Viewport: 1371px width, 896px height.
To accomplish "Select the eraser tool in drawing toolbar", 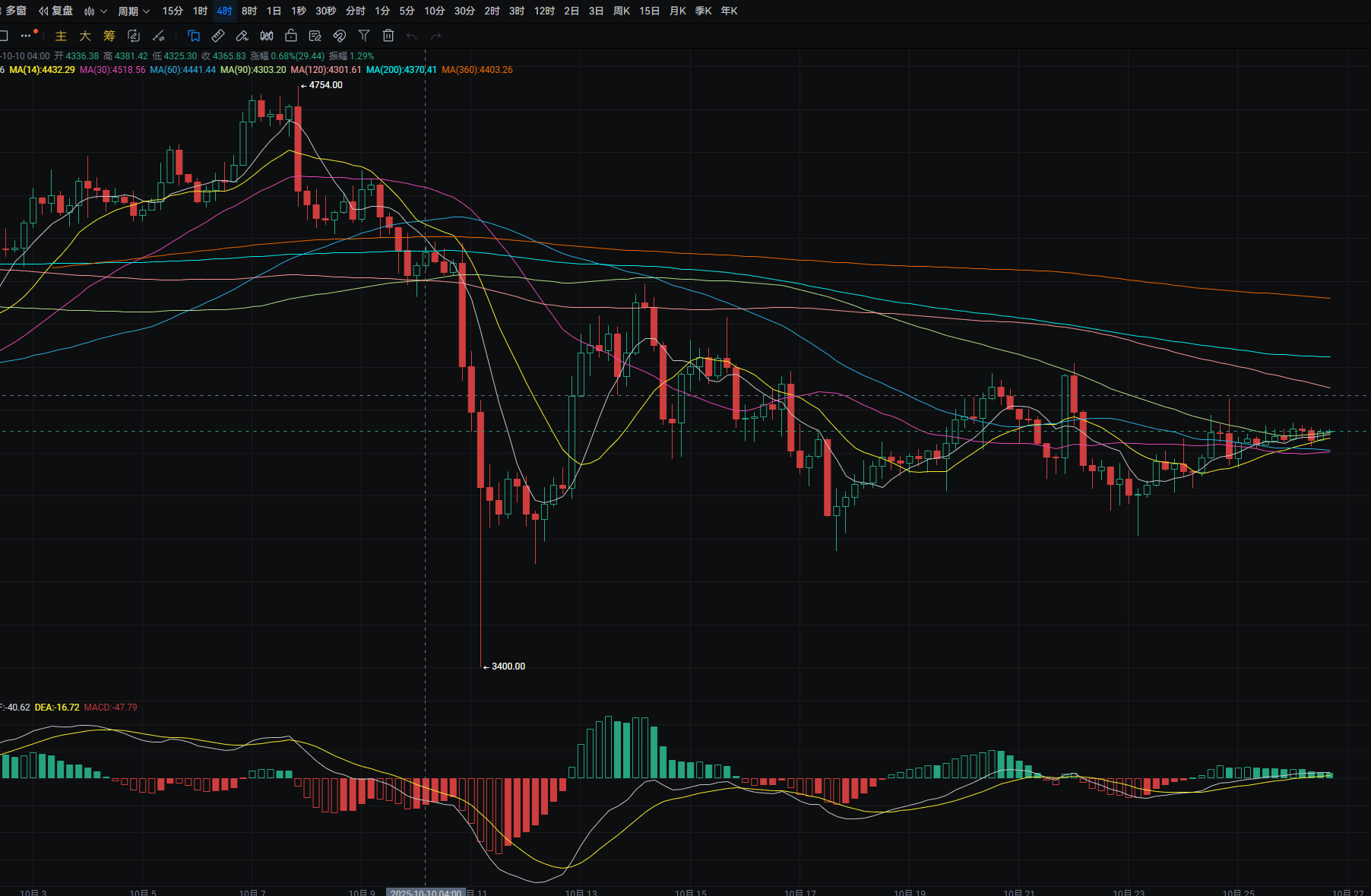I will (x=242, y=36).
